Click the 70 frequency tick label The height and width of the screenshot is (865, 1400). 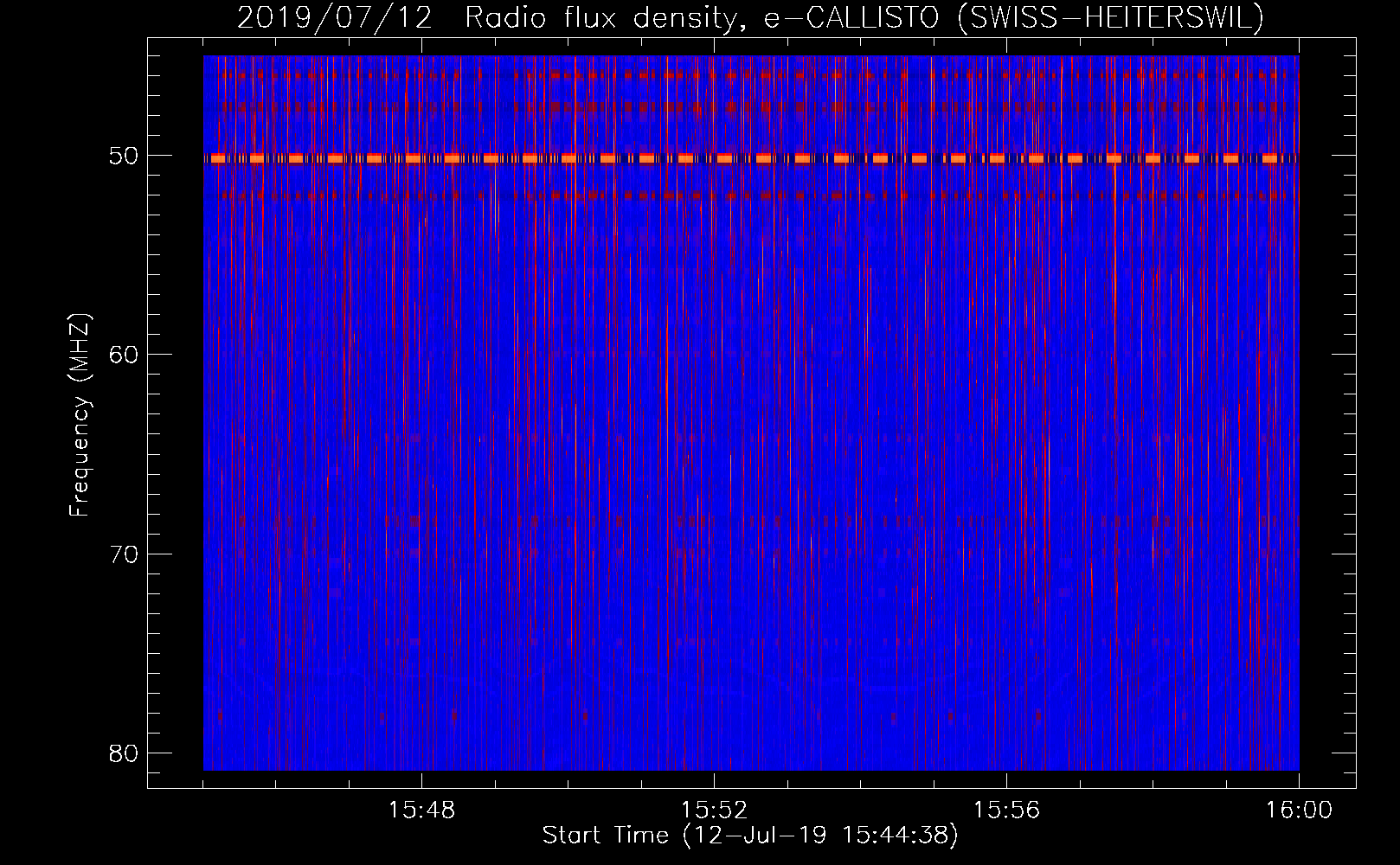[125, 554]
